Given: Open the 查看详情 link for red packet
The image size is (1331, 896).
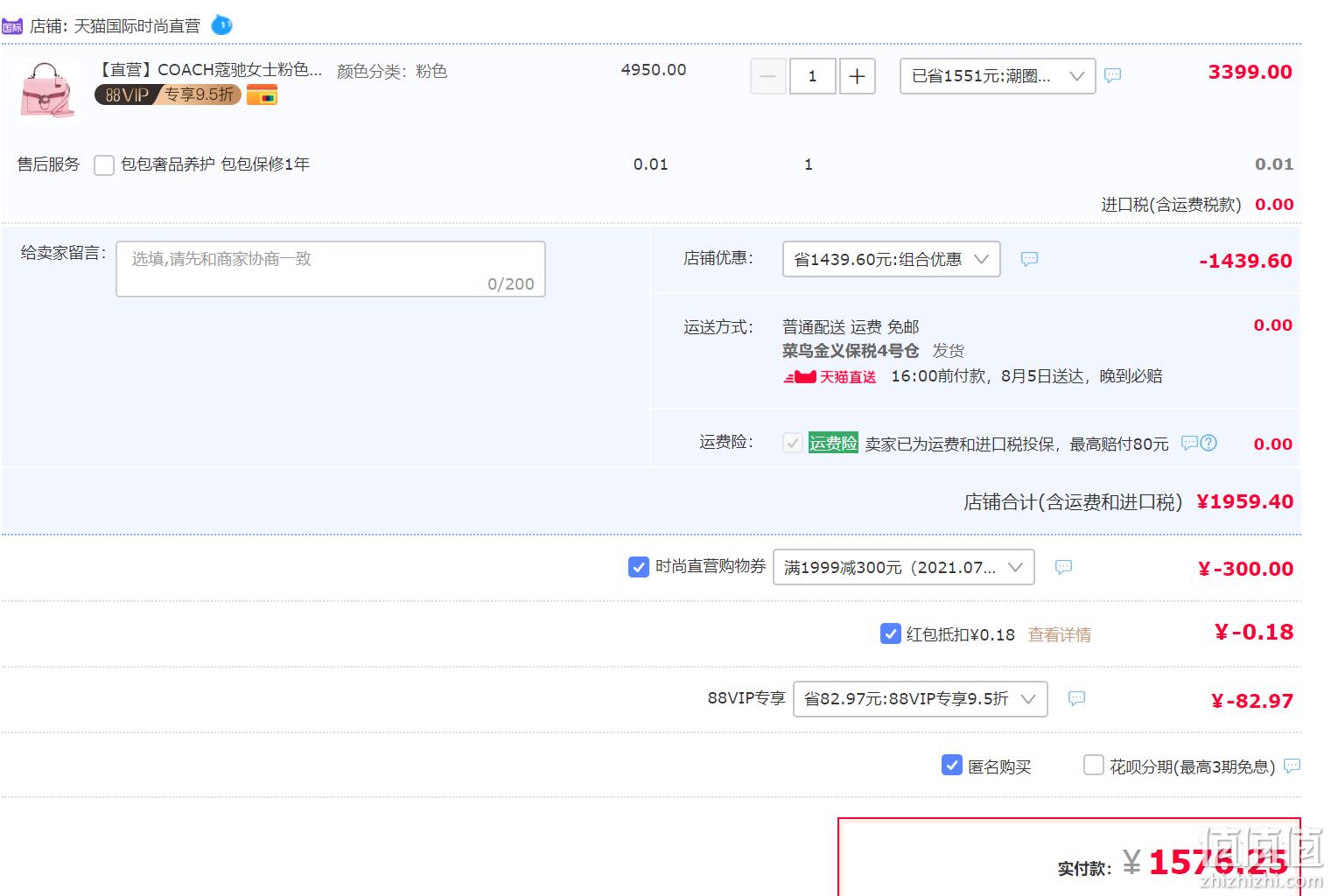Looking at the screenshot, I should [1059, 634].
